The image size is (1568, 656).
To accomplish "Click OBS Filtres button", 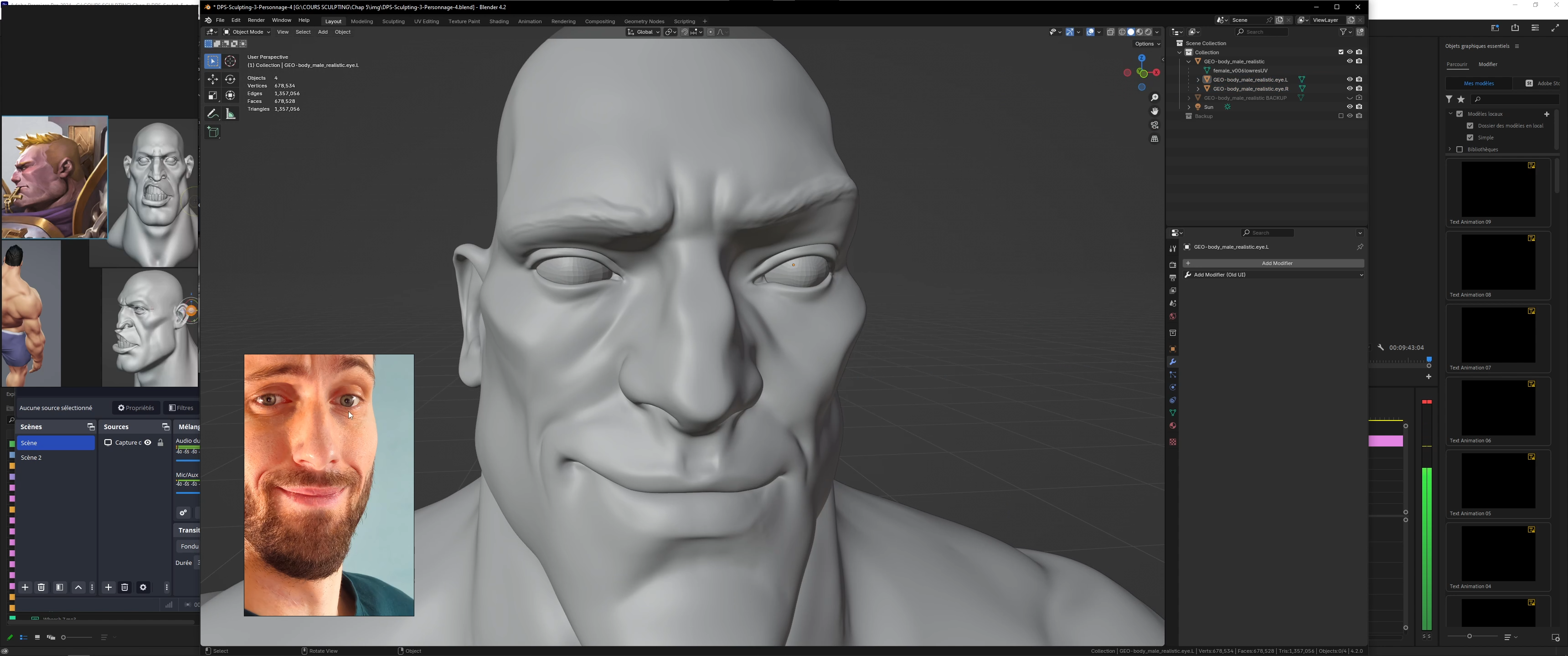I will pyautogui.click(x=181, y=408).
